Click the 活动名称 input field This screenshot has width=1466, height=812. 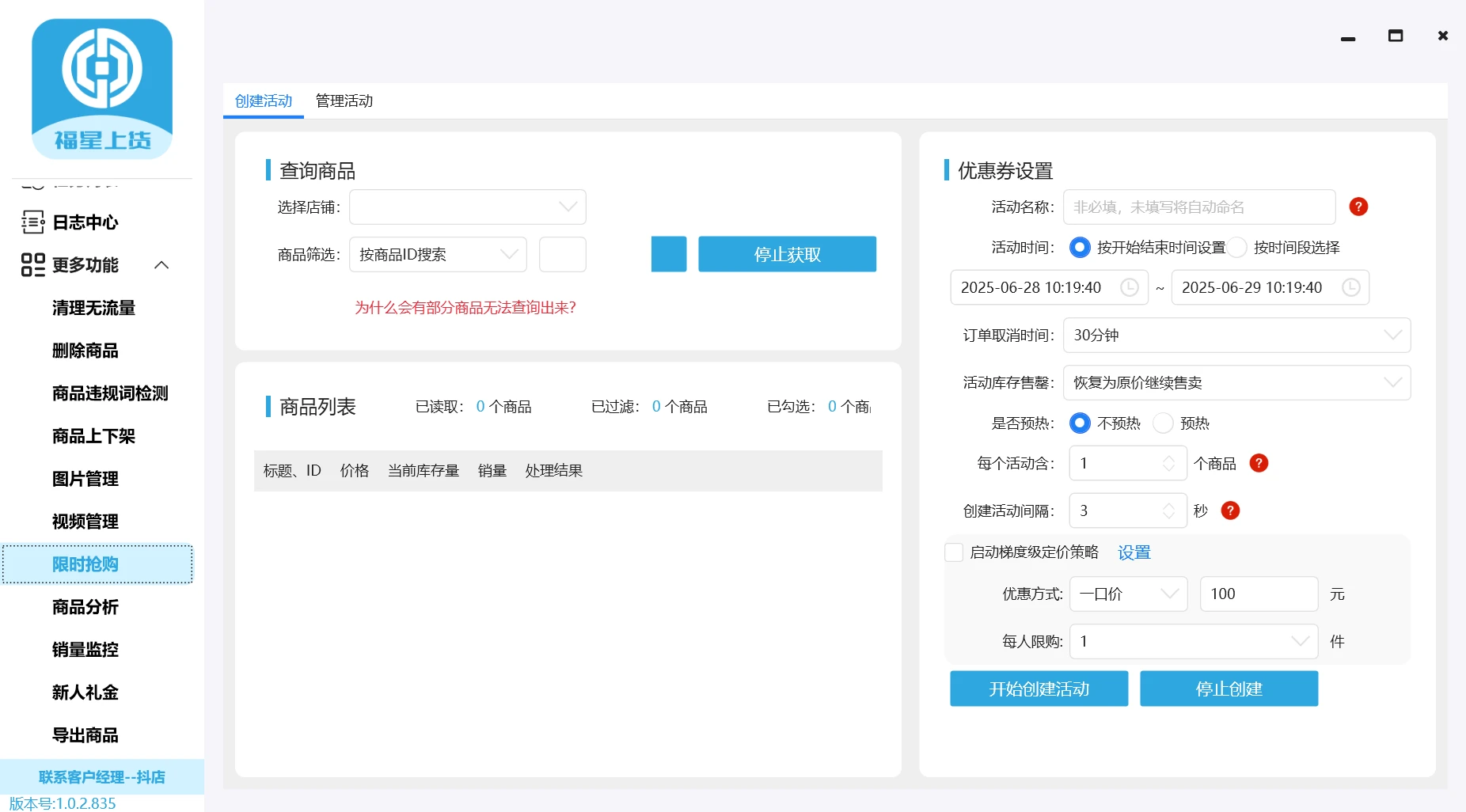(1199, 207)
